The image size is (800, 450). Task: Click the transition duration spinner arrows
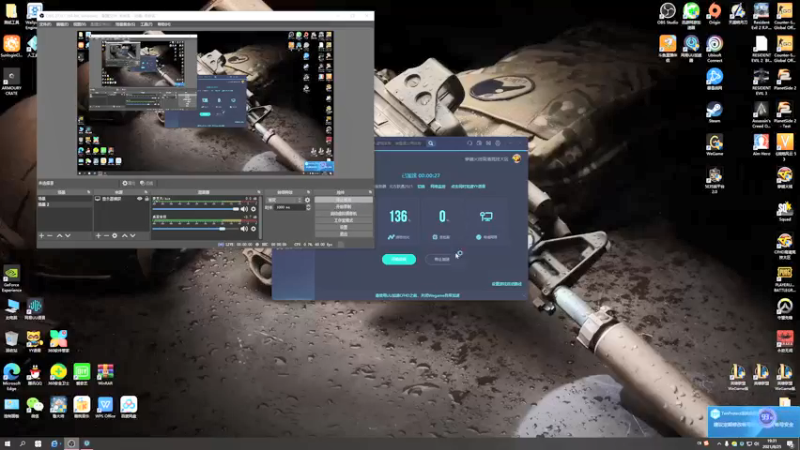308,207
